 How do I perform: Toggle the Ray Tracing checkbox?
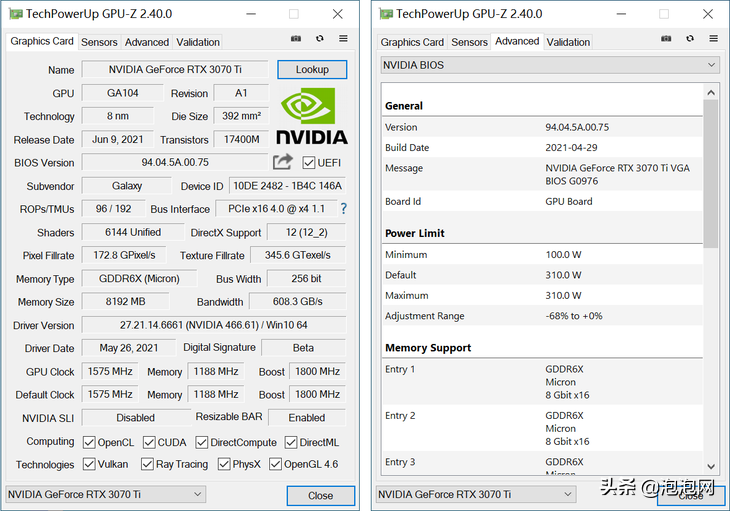(x=147, y=464)
